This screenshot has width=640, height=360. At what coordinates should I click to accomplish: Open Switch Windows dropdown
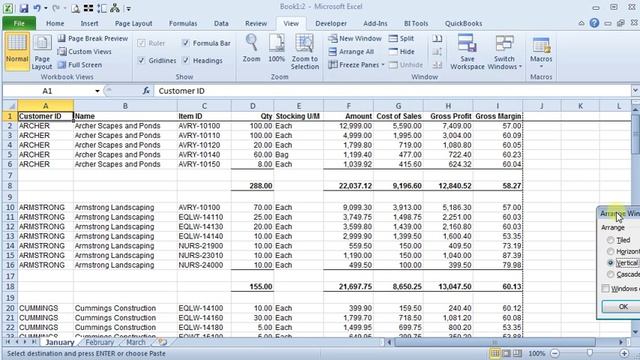coord(504,52)
